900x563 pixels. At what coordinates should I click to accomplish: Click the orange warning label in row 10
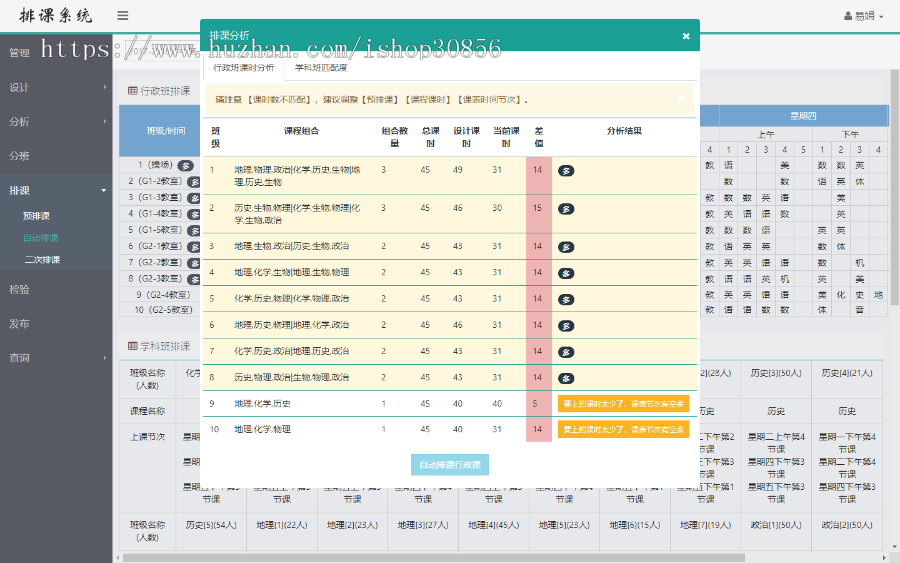[623, 429]
